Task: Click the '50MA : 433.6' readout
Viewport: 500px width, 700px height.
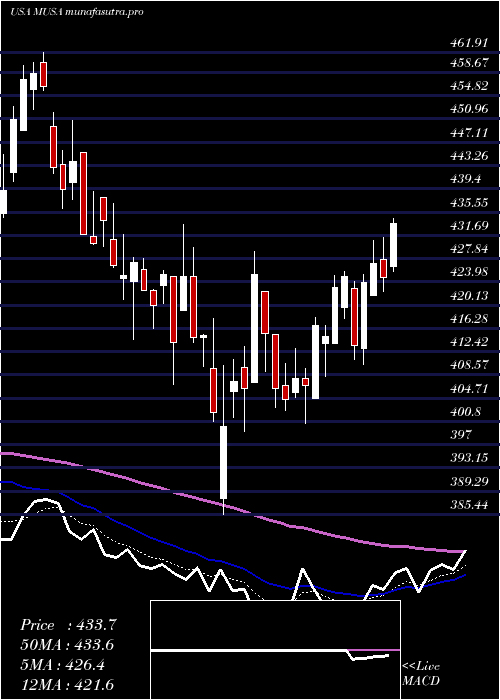Action: 67,645
